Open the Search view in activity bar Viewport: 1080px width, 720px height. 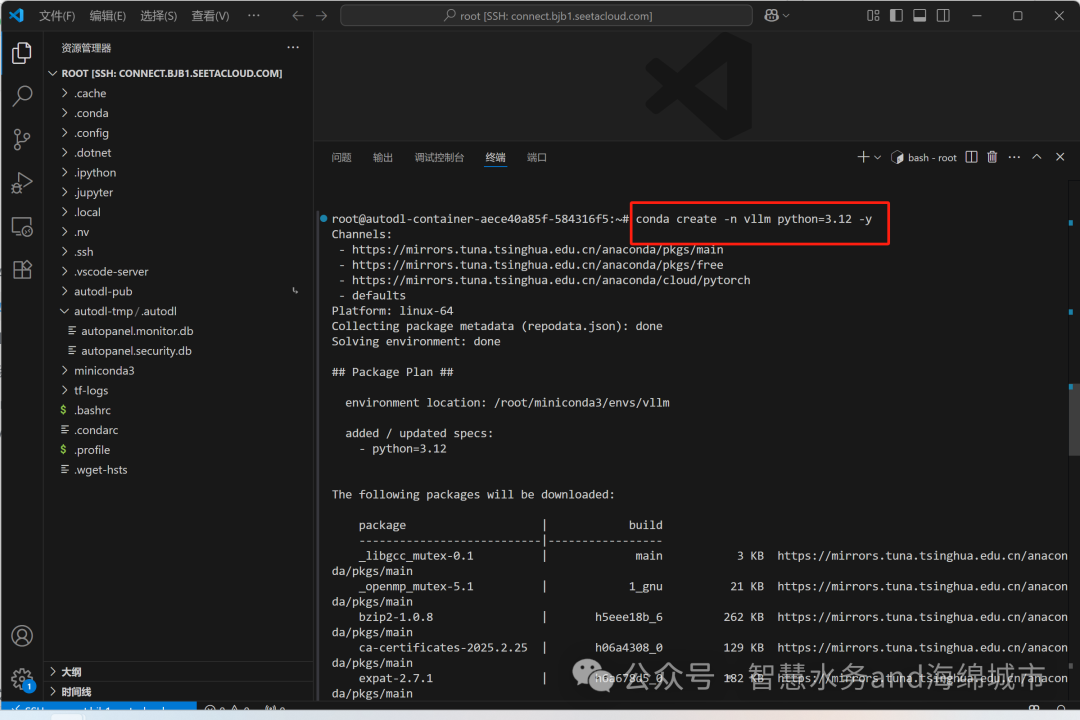tap(22, 96)
